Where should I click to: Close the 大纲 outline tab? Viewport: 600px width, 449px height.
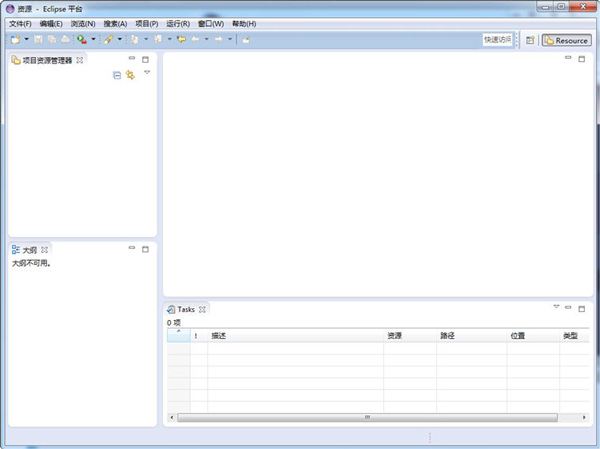pyautogui.click(x=45, y=249)
